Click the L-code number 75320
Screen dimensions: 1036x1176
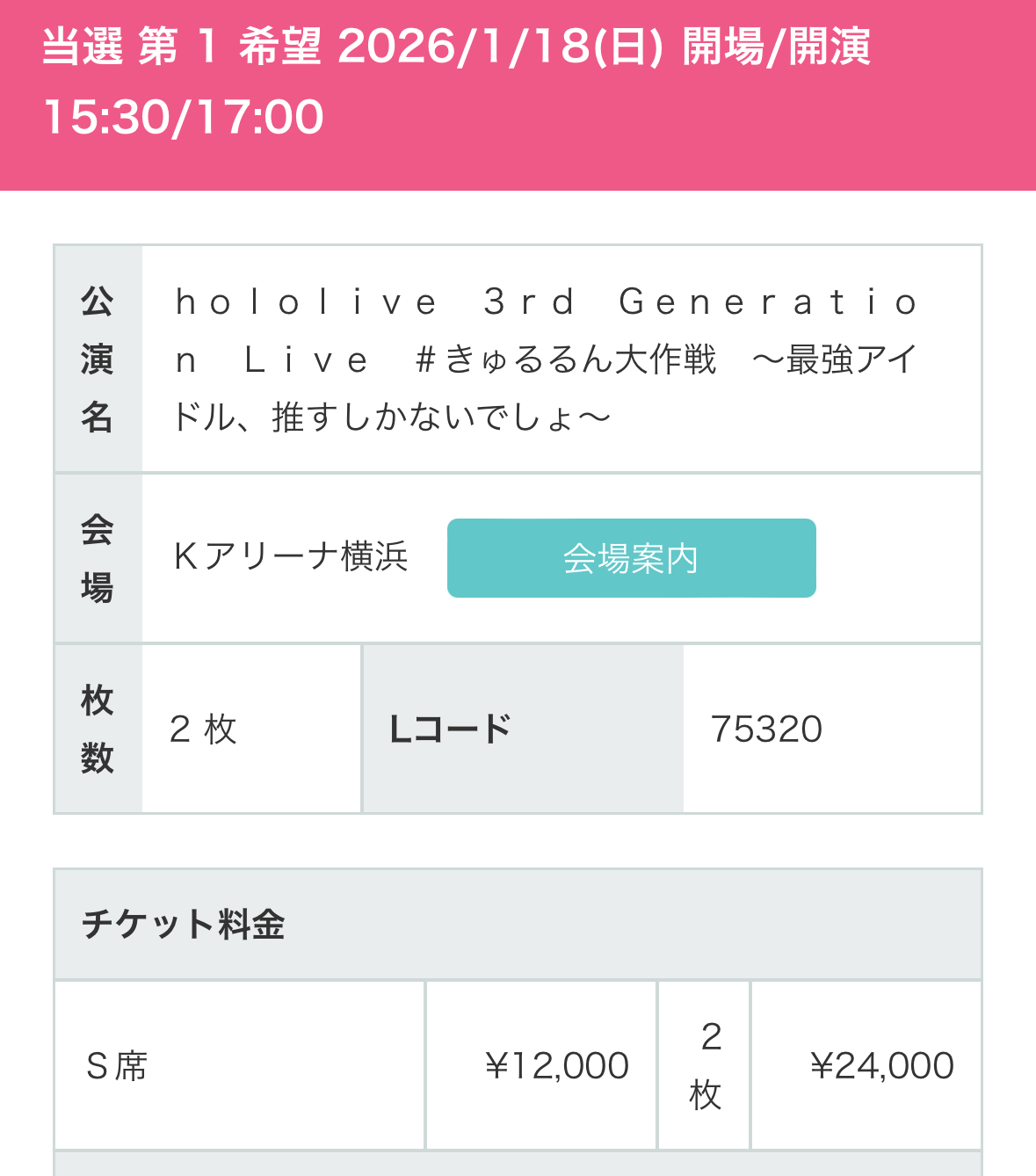[x=766, y=729]
